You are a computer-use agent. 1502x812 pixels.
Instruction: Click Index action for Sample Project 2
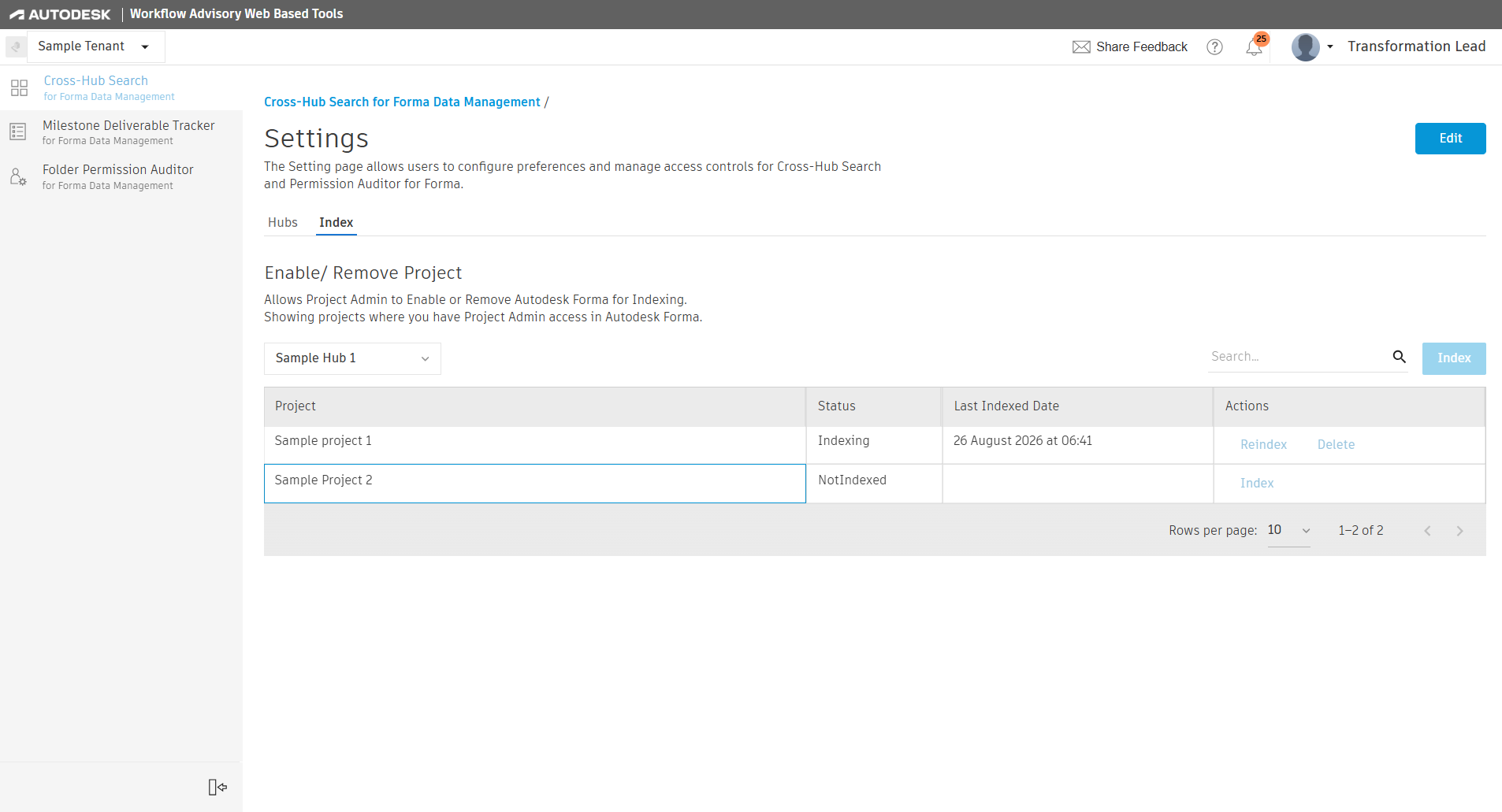pyautogui.click(x=1256, y=484)
